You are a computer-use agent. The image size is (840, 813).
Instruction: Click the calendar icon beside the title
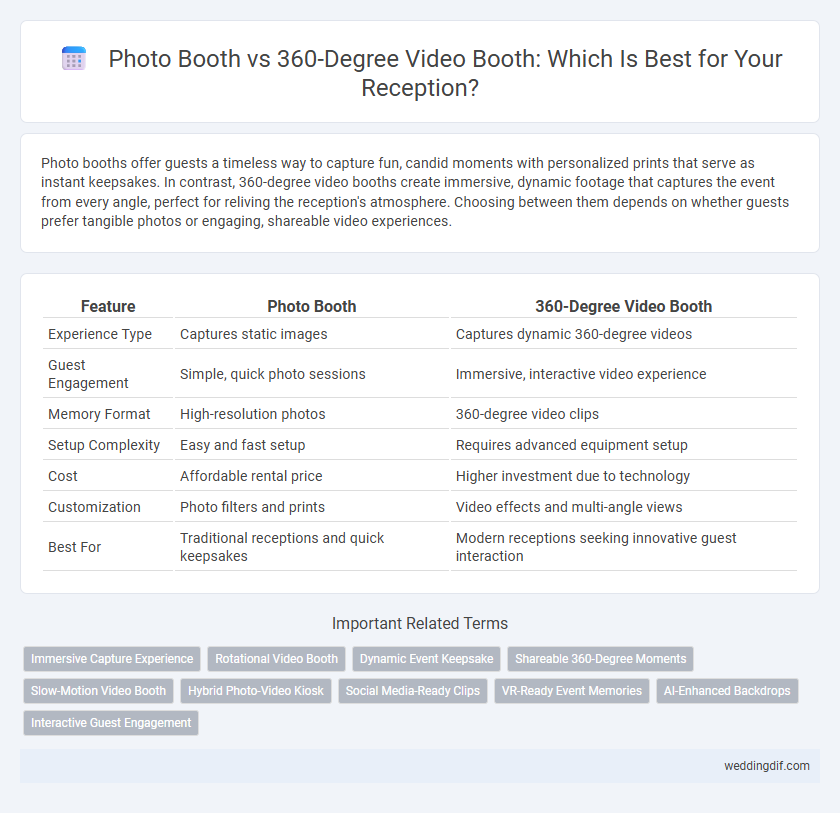(x=74, y=58)
